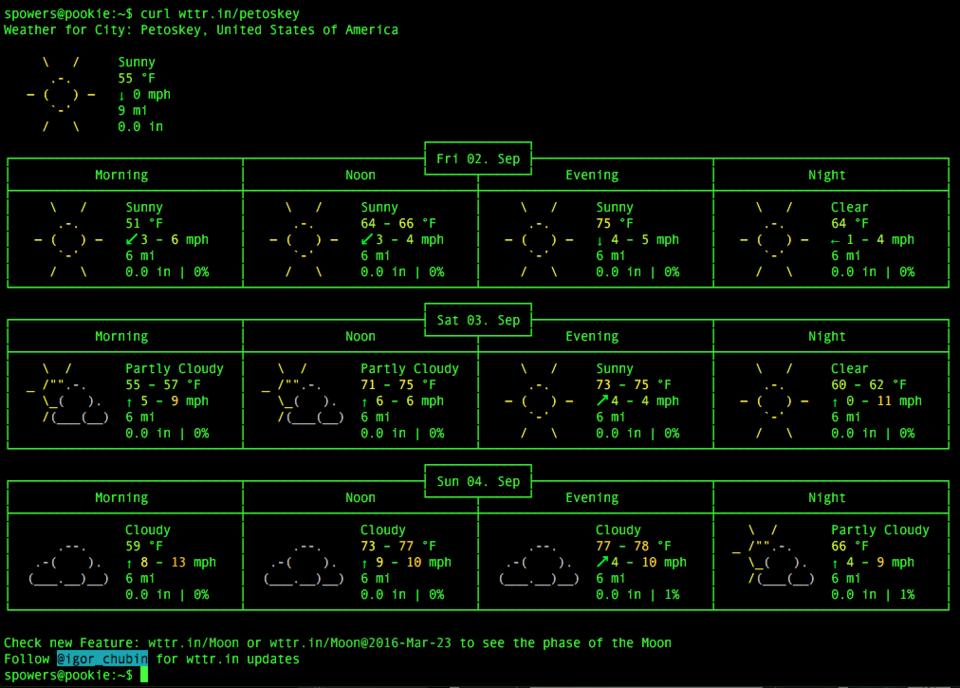Click the green cursor at the bottom prompt
The width and height of the screenshot is (960, 688).
[144, 676]
